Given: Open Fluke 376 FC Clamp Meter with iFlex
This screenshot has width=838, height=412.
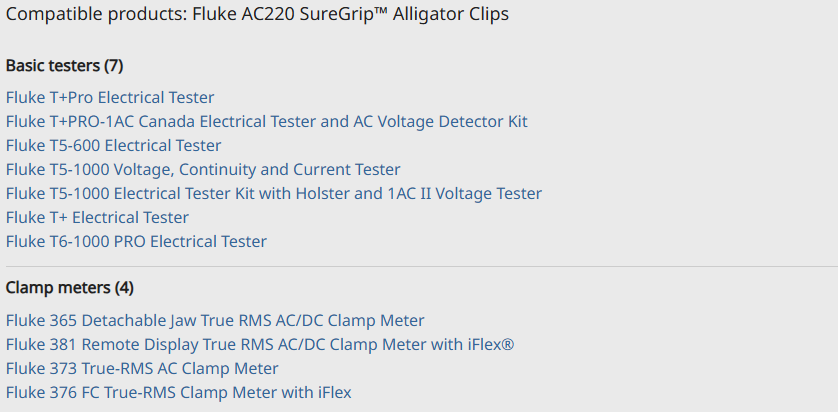Looking at the screenshot, I should click(178, 393).
